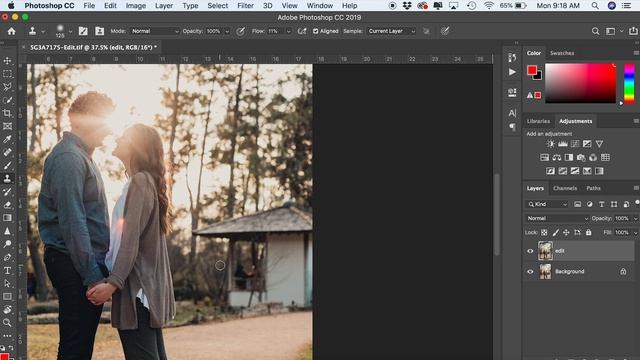This screenshot has height=360, width=640.
Task: Open the Flow dropdown arrow
Action: (288, 31)
